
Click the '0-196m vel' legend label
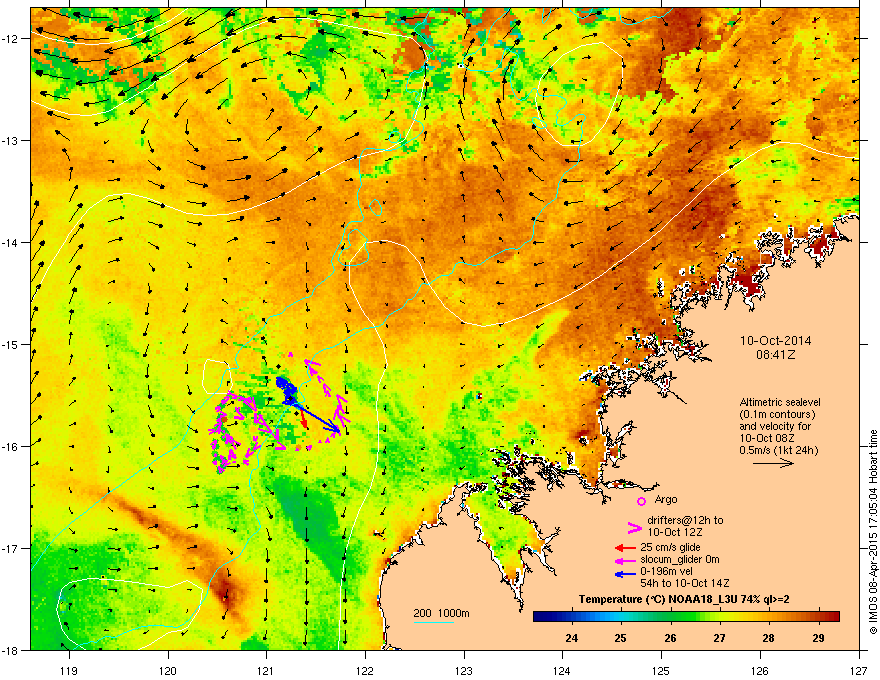[x=666, y=571]
